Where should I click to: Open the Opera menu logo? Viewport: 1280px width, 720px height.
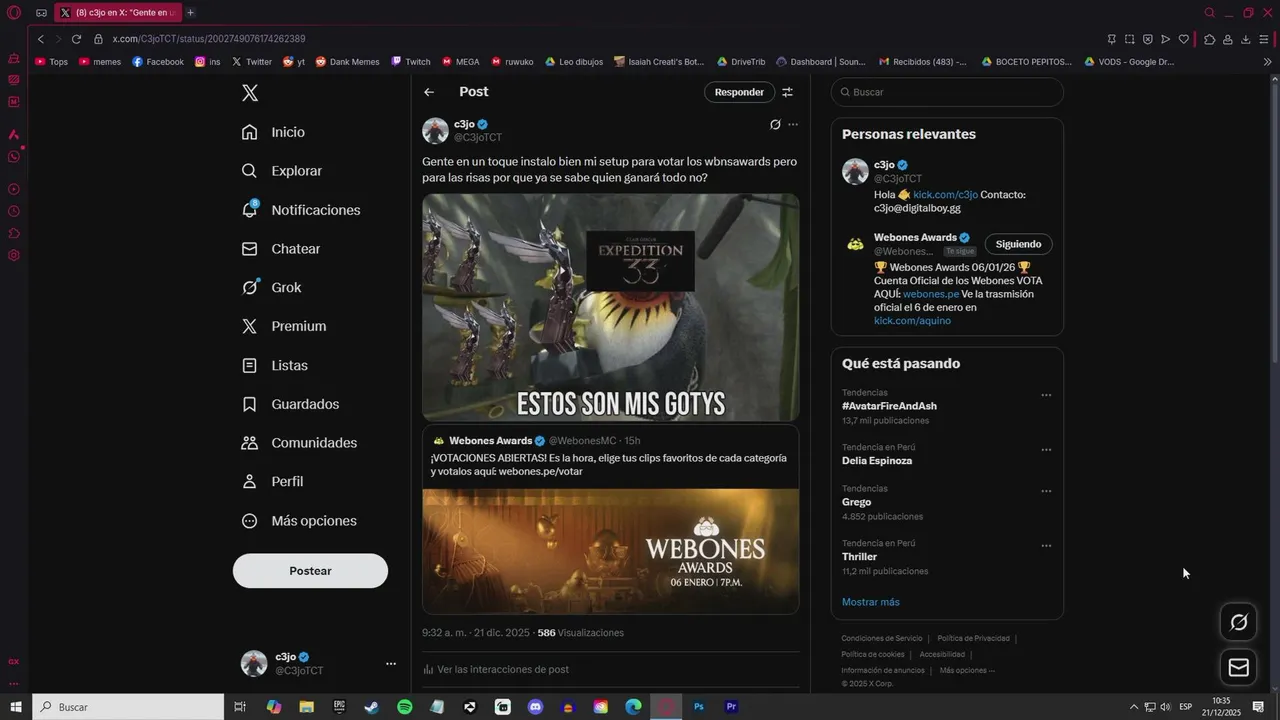[14, 13]
